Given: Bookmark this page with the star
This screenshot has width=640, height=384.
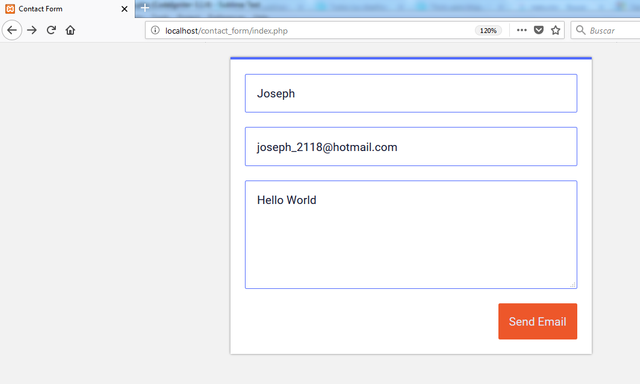Looking at the screenshot, I should click(556, 30).
